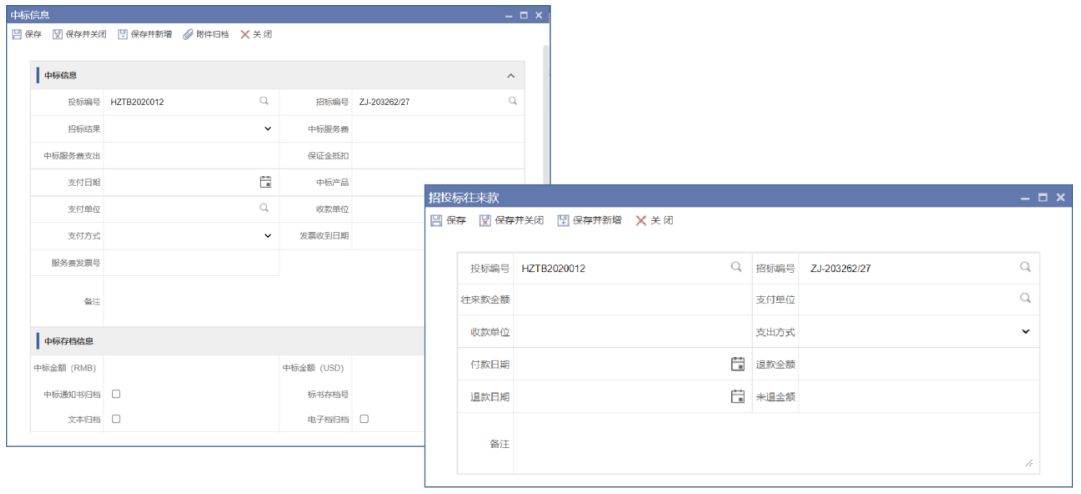Search 投标编号 lookup icon in 招投标往来款 window
This screenshot has height=494, width=1081.
(736, 267)
